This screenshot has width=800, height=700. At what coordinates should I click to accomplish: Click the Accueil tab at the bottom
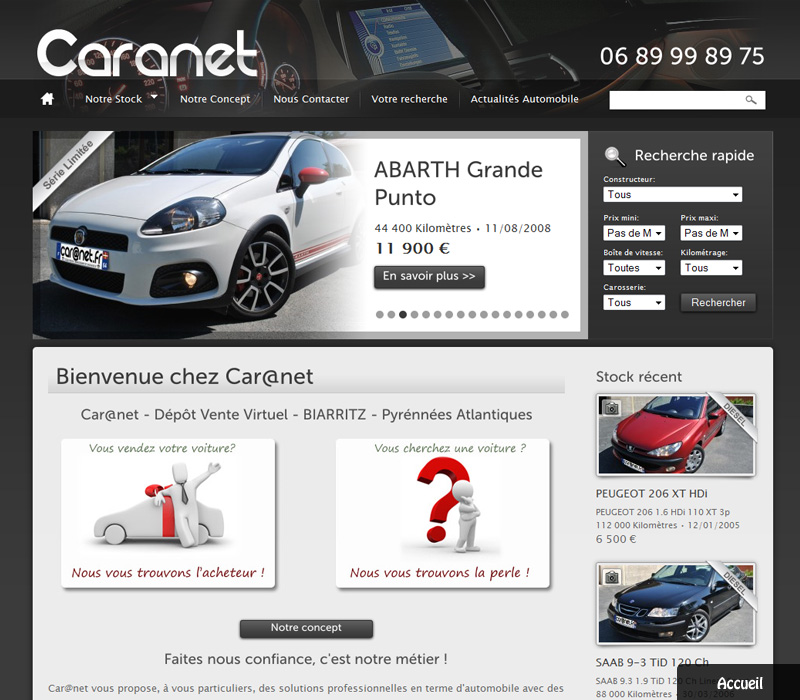click(739, 683)
